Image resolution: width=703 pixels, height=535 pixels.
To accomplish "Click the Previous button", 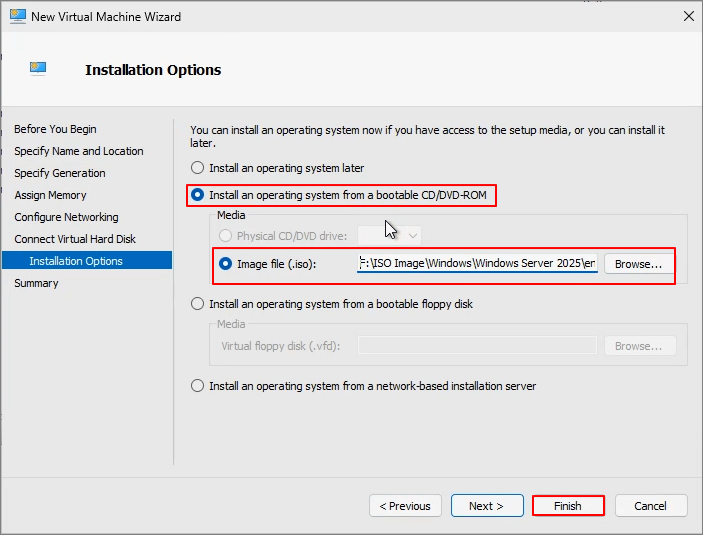I will [405, 506].
